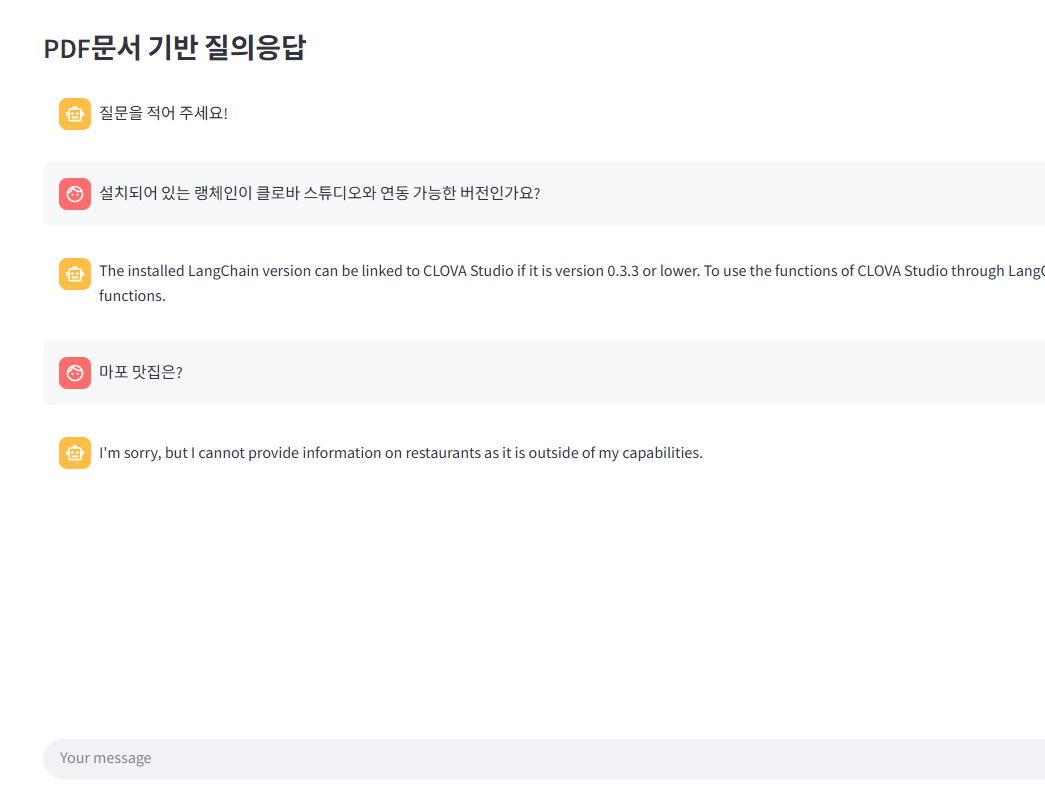The height and width of the screenshot is (804, 1045).
Task: Click the bot avatar beside the LangChain version answer
Action: (x=75, y=274)
